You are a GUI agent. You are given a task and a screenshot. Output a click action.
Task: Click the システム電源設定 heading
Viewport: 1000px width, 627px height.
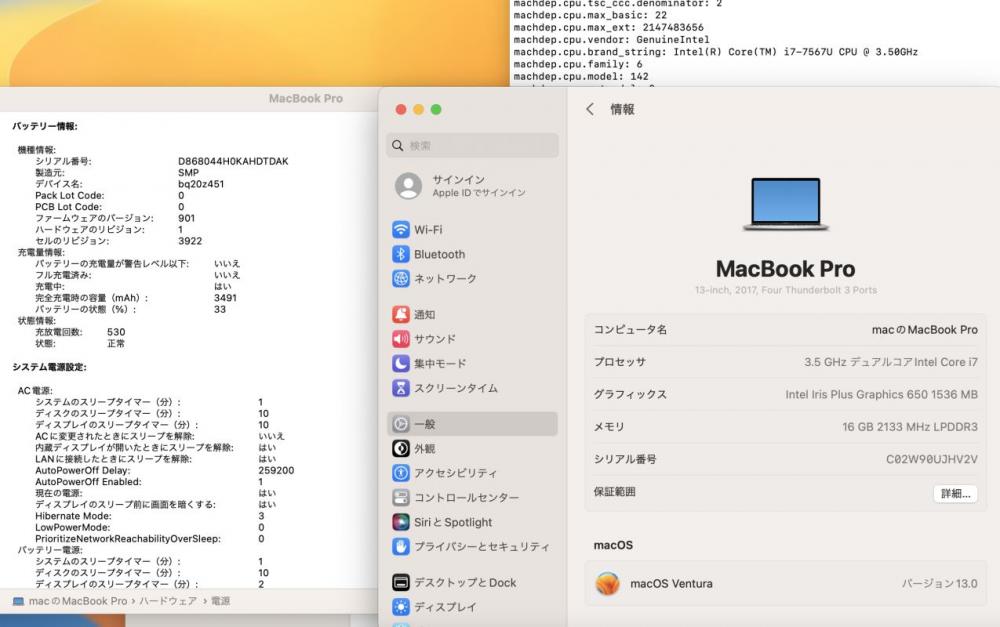pyautogui.click(x=49, y=367)
